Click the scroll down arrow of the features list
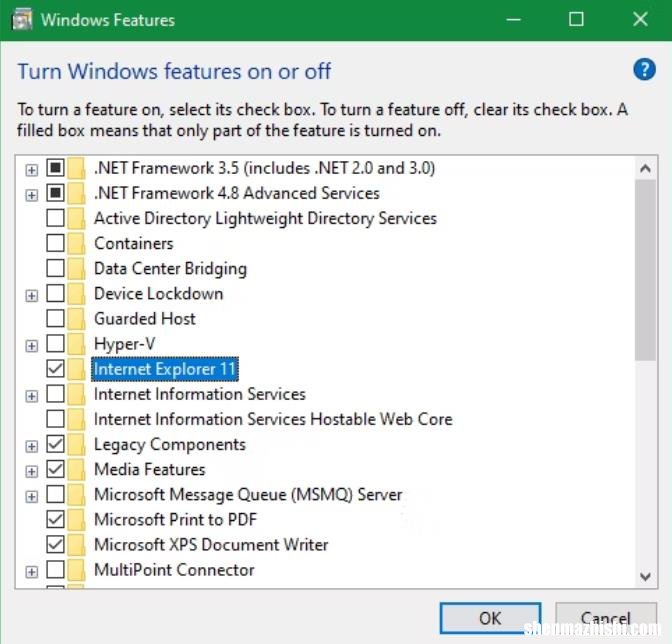The height and width of the screenshot is (644, 672). [645, 576]
